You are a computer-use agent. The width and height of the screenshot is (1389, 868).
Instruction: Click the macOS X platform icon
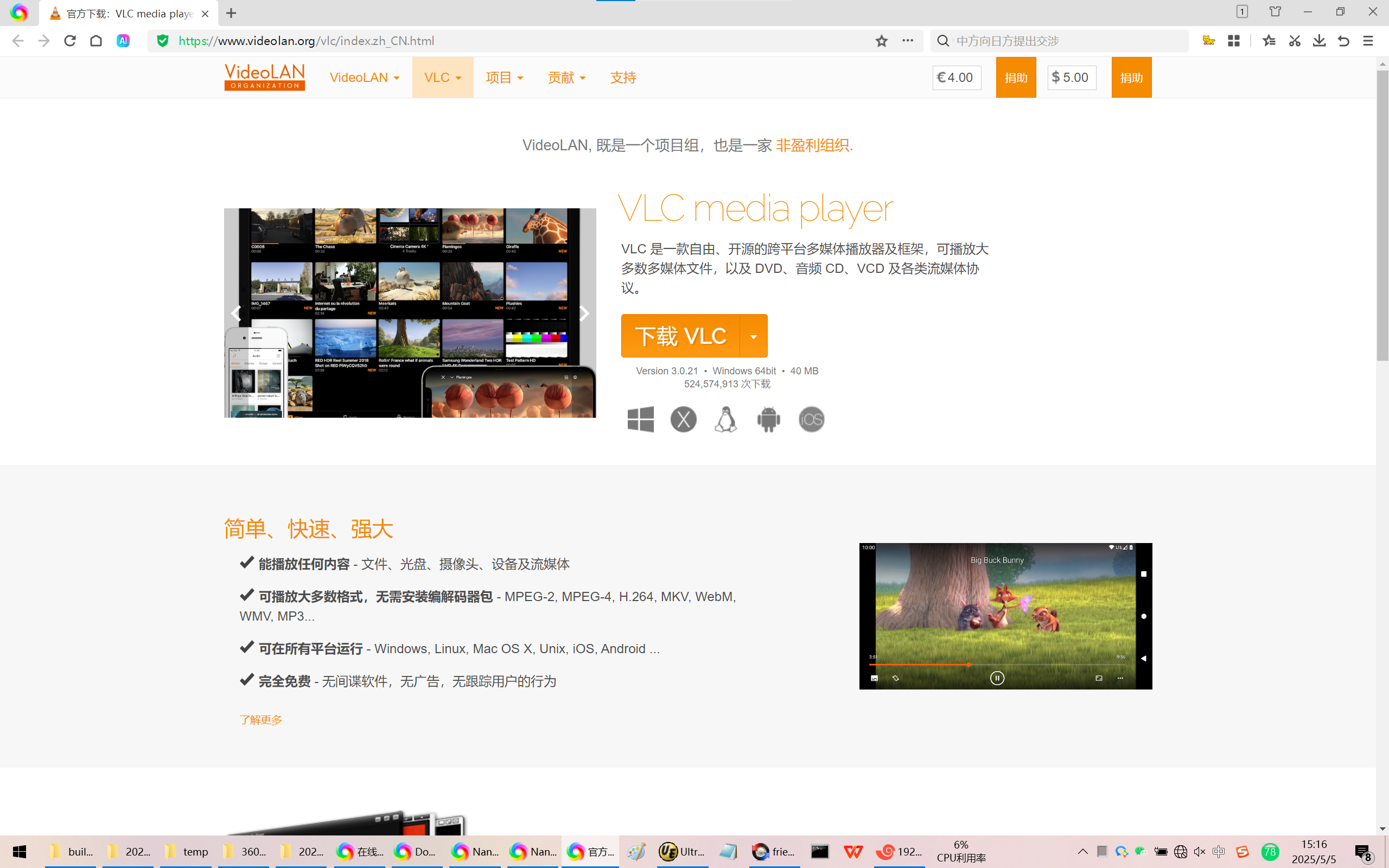pos(683,420)
